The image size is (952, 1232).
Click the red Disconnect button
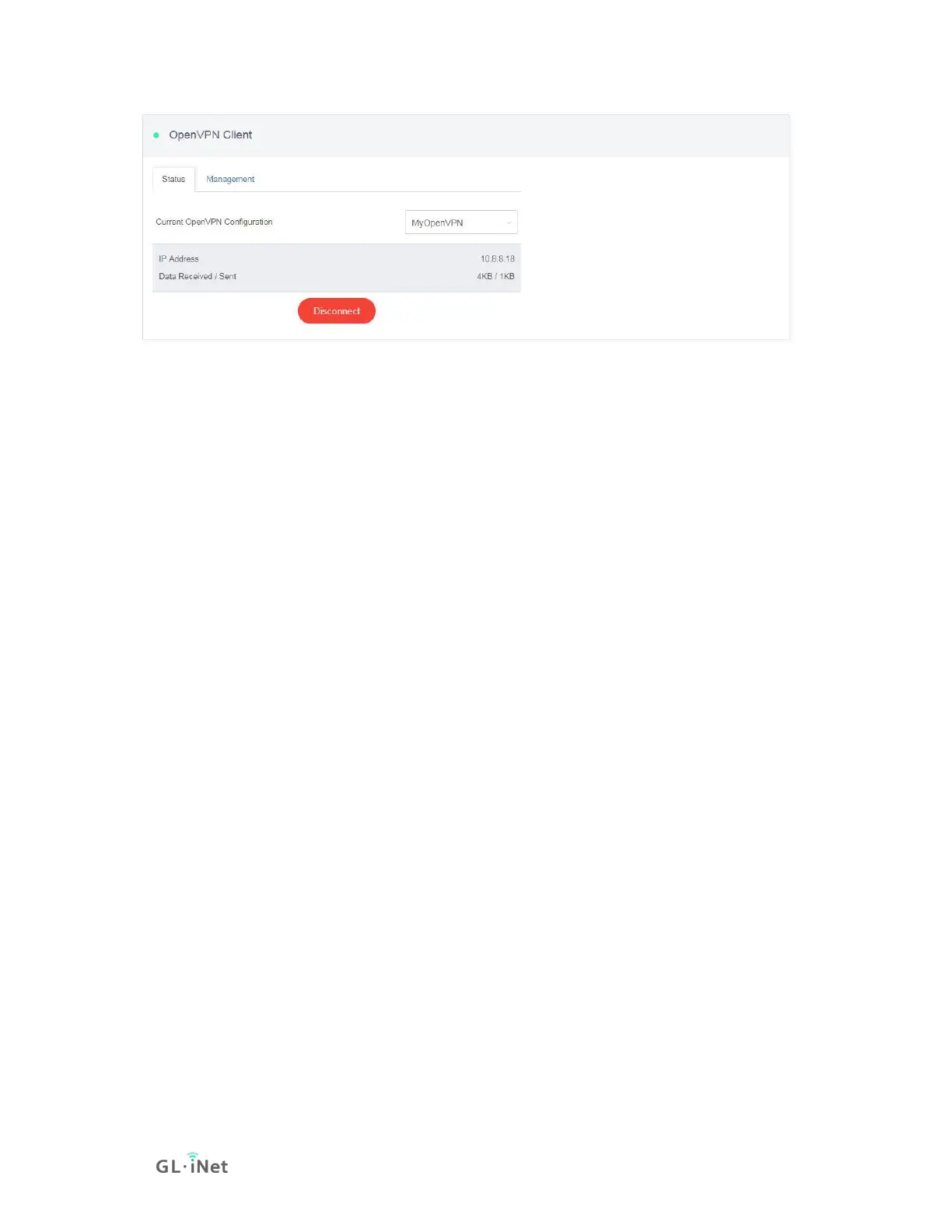(337, 311)
